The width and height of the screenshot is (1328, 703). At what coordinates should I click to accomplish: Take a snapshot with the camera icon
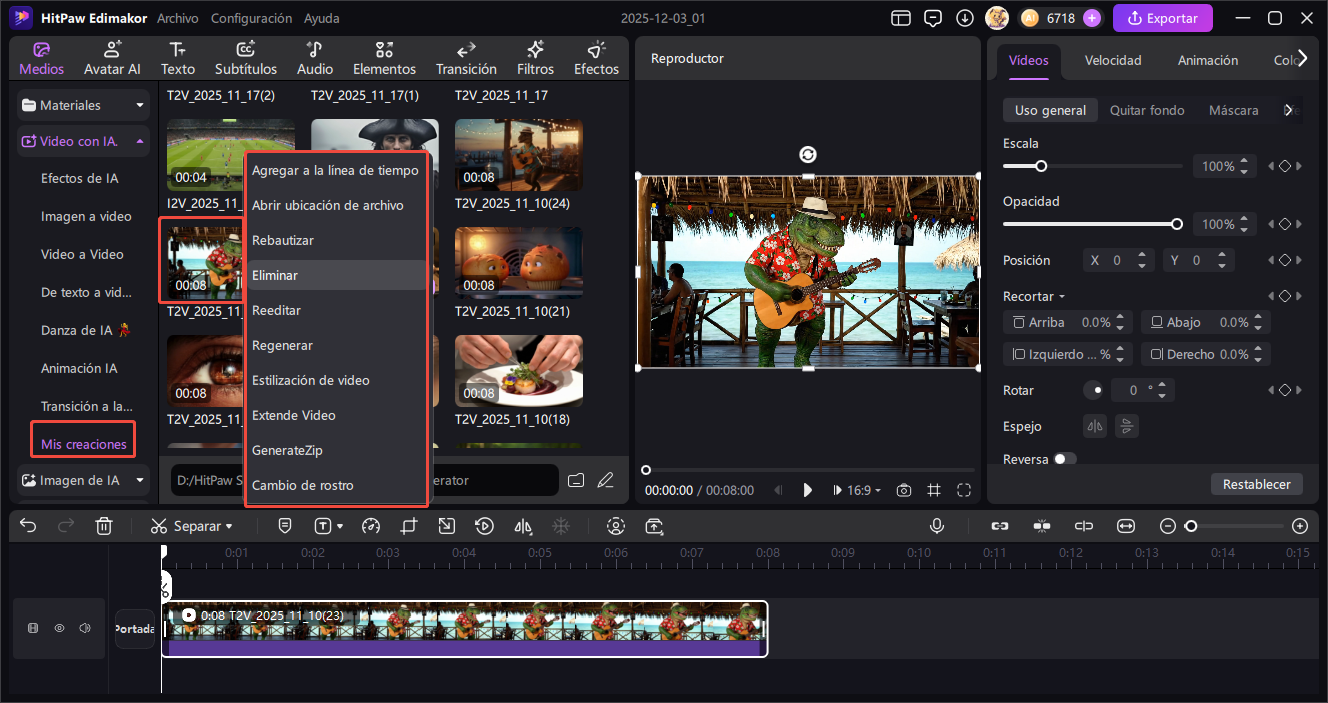[904, 490]
